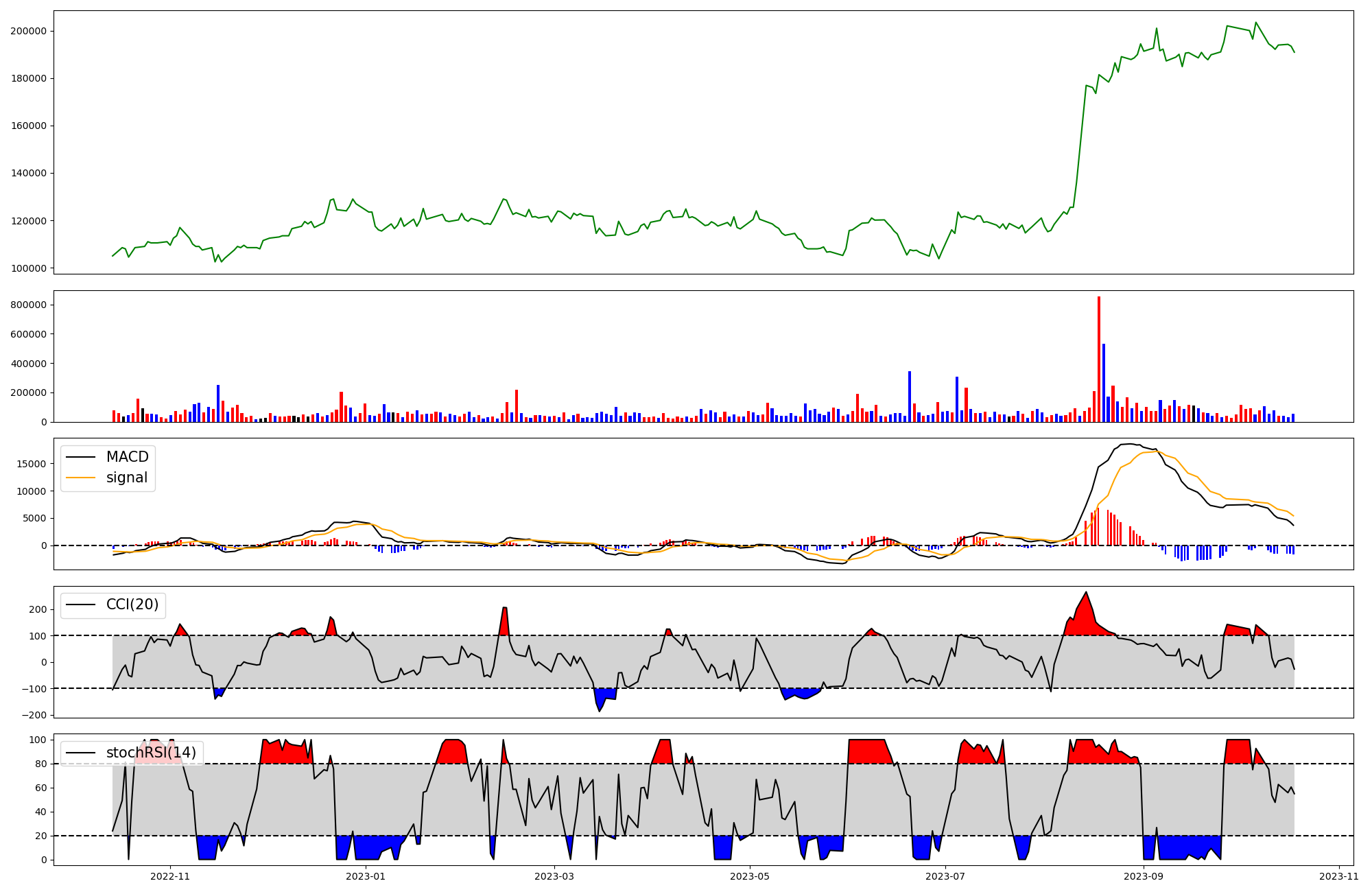This screenshot has width=1372, height=892.
Task: Click the MACD legend label
Action: coord(127,457)
